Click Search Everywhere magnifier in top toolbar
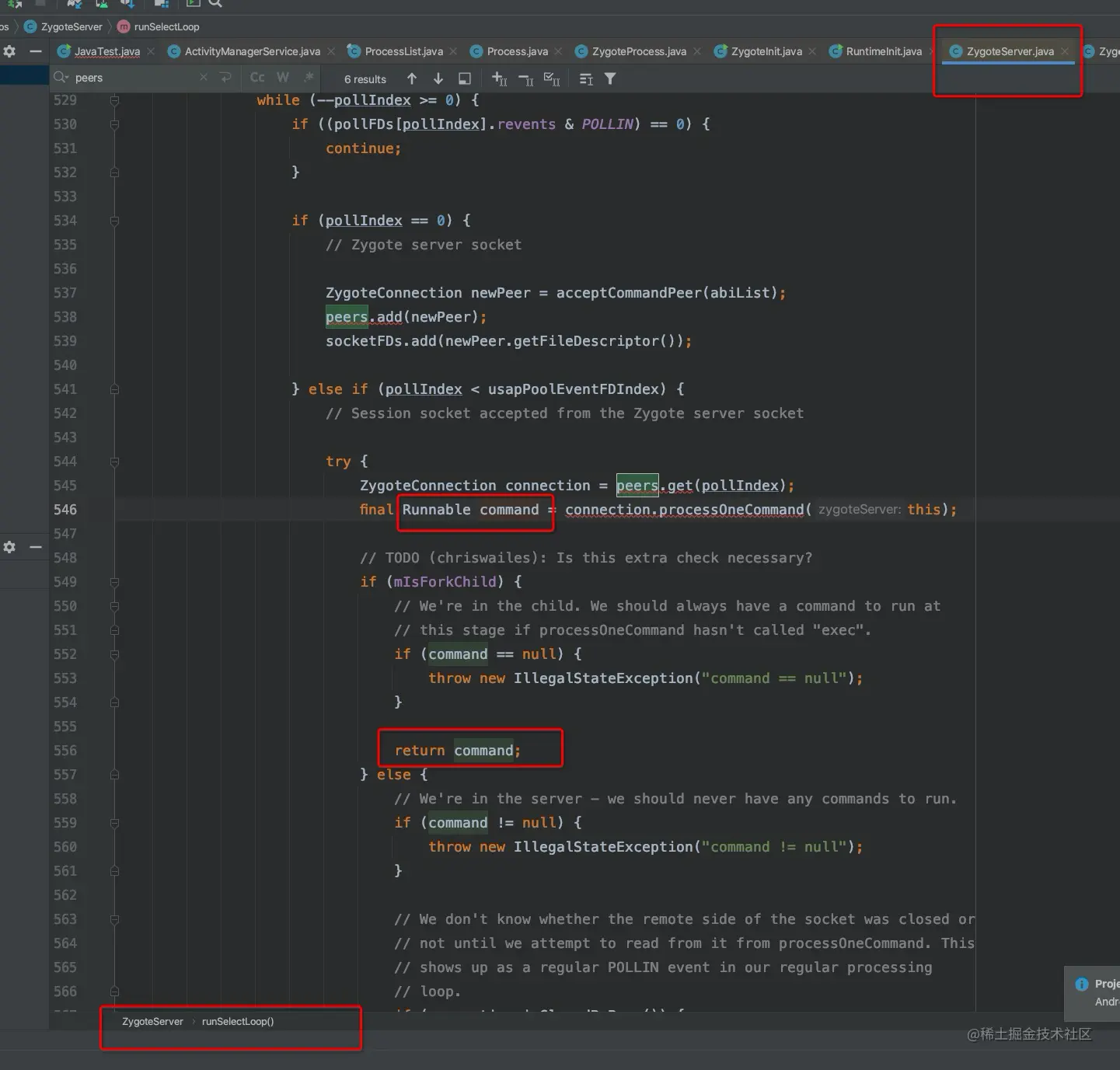This screenshot has width=1120, height=1070. coord(215,4)
